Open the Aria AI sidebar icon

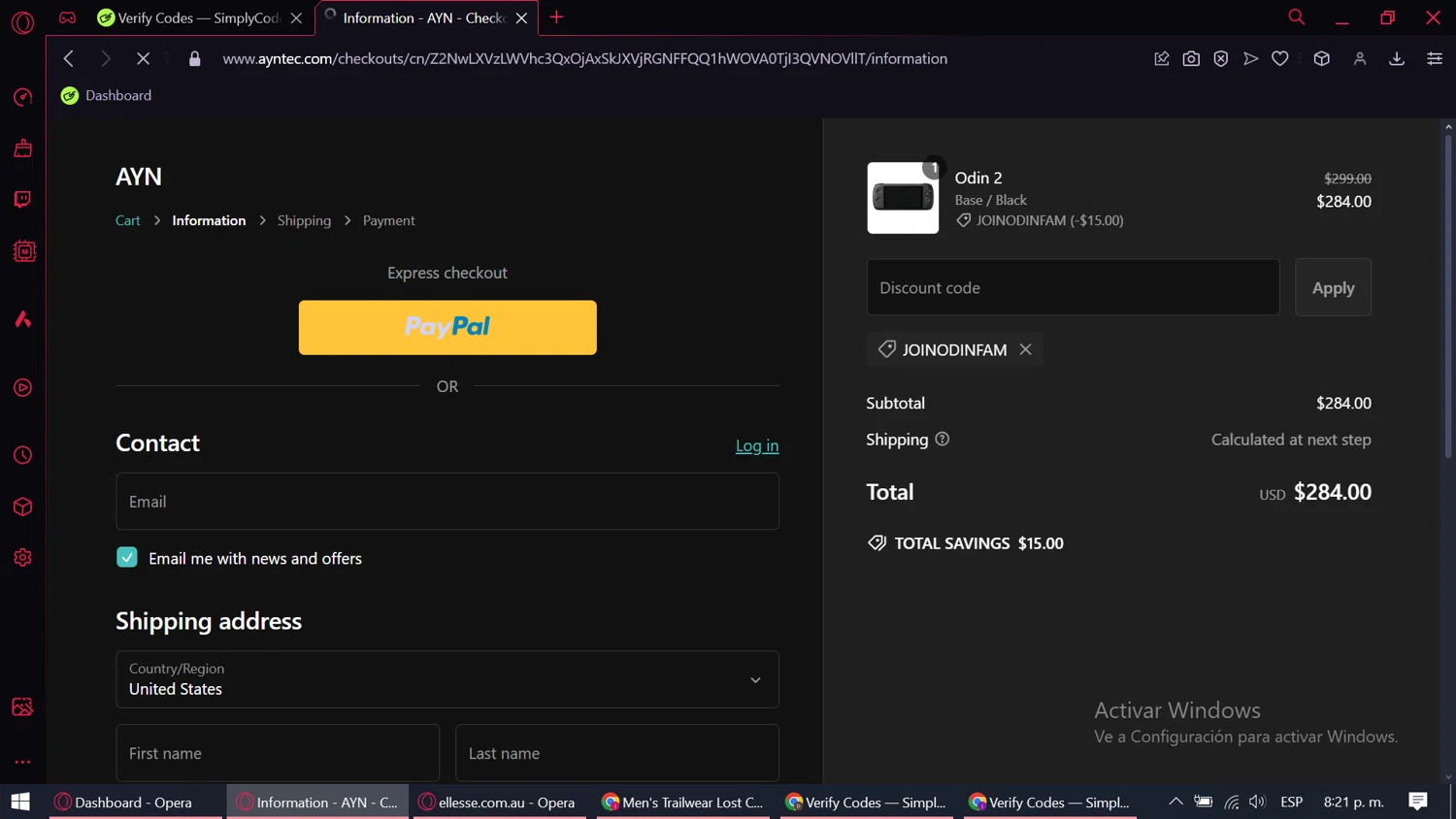coord(22,319)
